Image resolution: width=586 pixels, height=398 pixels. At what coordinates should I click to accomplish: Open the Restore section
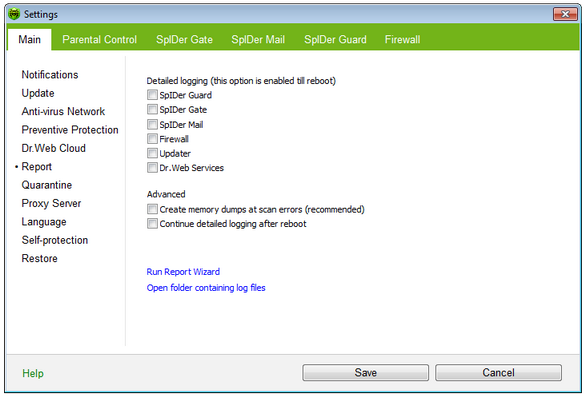pyautogui.click(x=39, y=258)
